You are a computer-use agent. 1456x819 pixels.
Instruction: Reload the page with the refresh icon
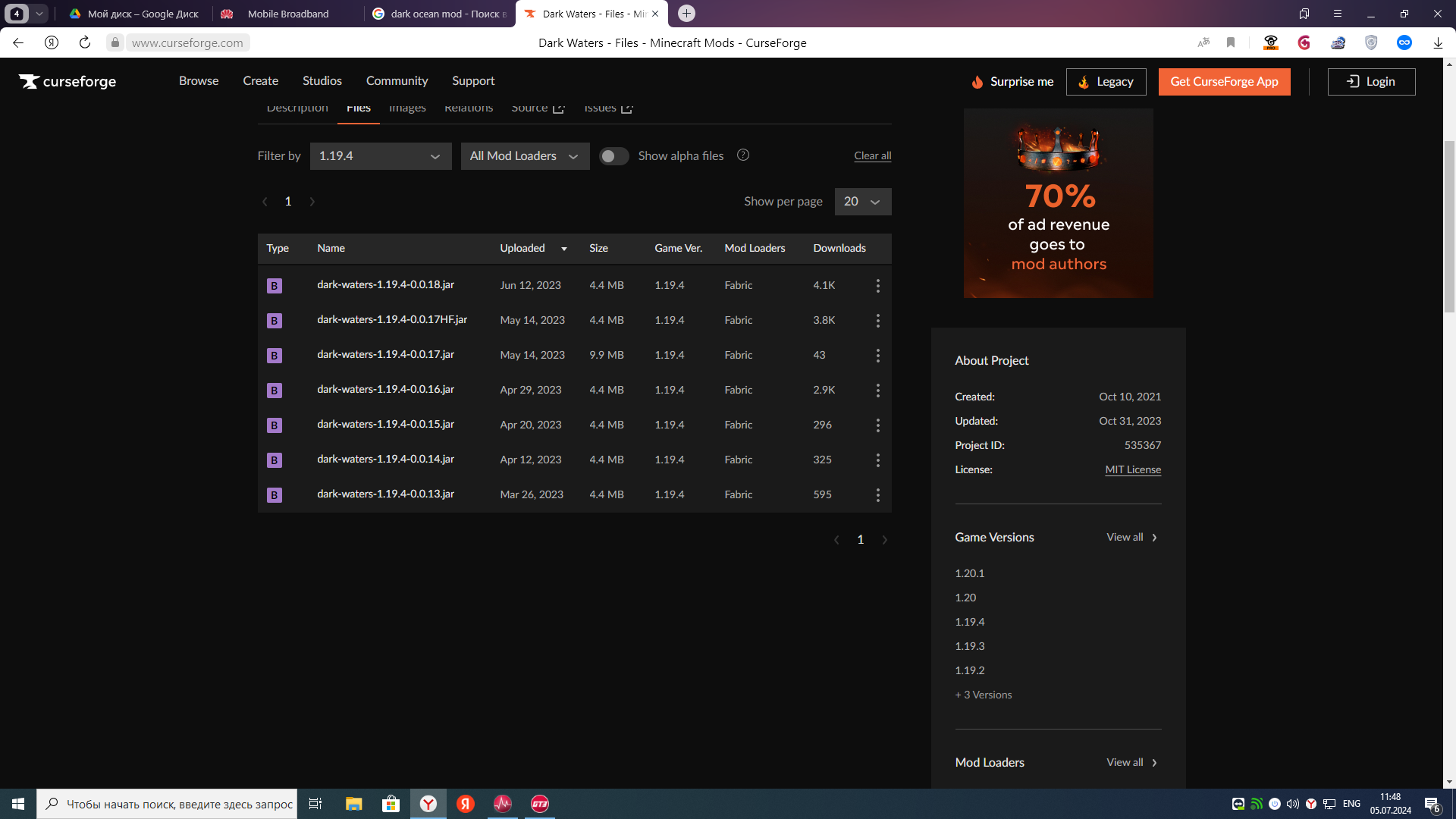85,42
